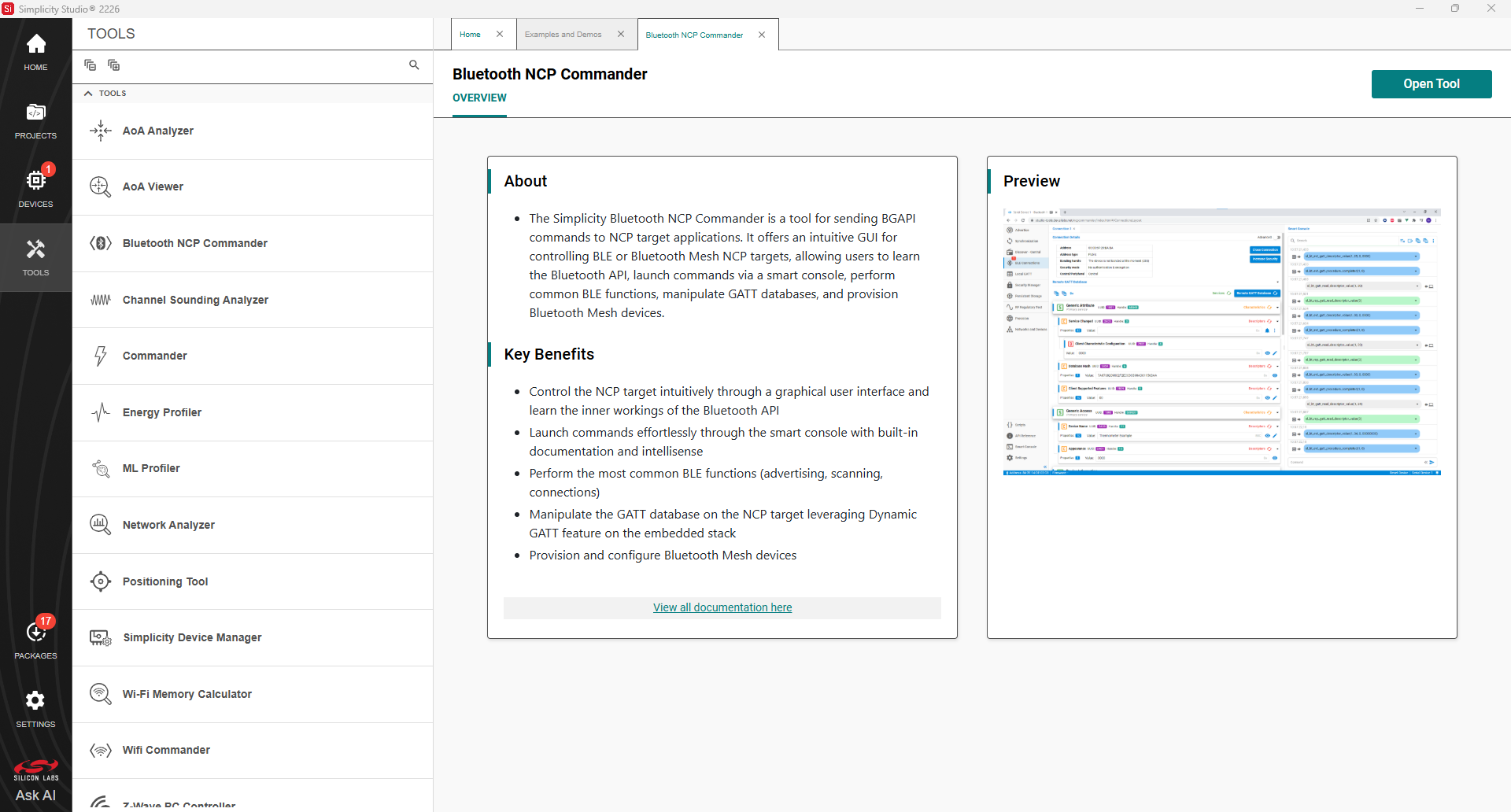Click the Energy Profiler pulse icon
The height and width of the screenshot is (812, 1511).
pyautogui.click(x=101, y=412)
